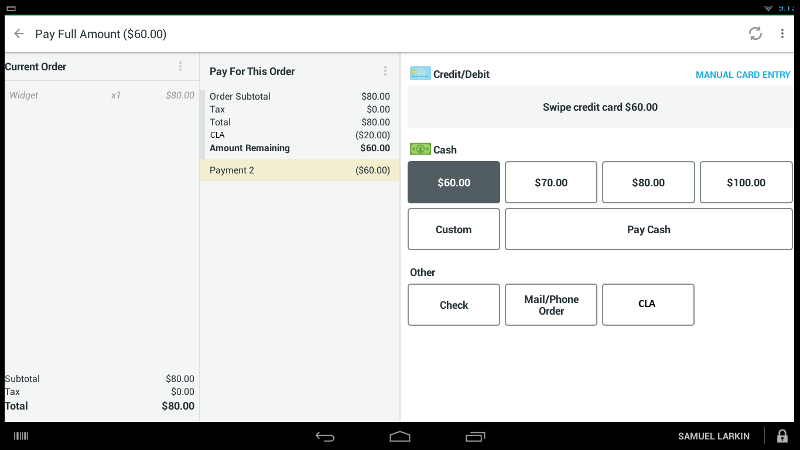Select the CLA payment button
This screenshot has height=450, width=800.
point(648,305)
